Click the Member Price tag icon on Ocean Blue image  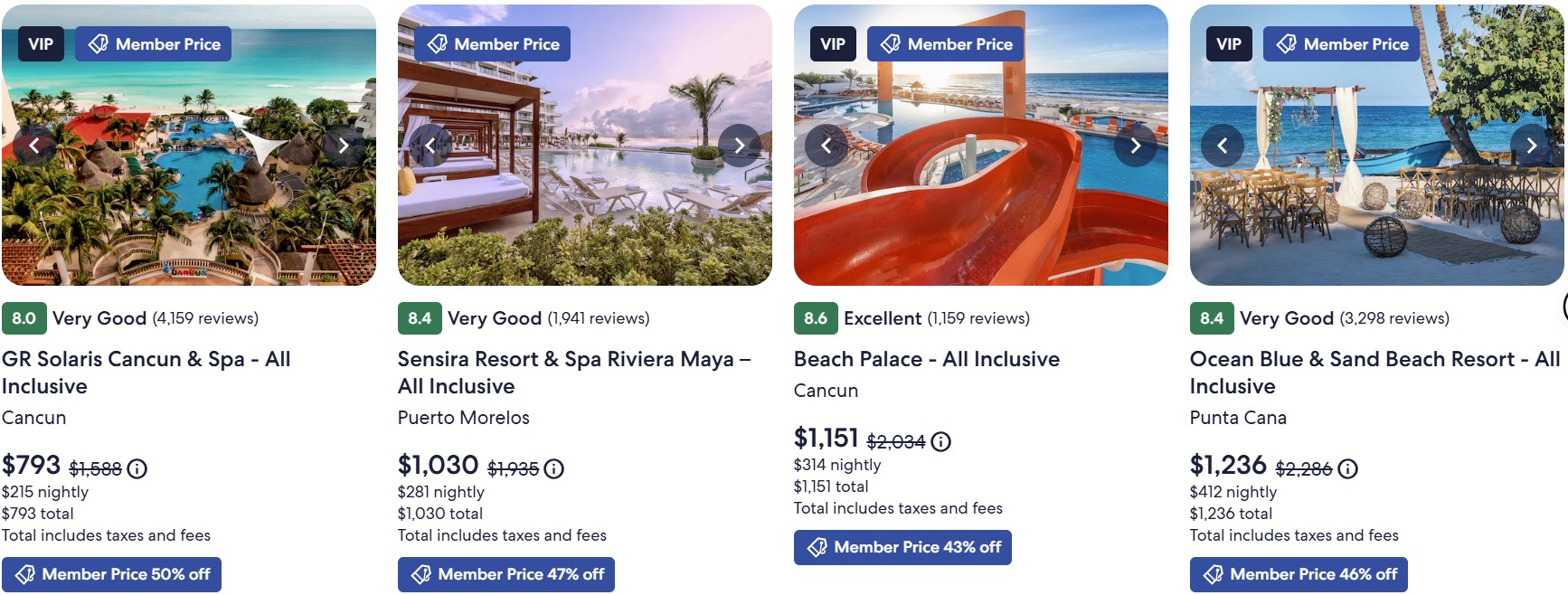(1289, 43)
